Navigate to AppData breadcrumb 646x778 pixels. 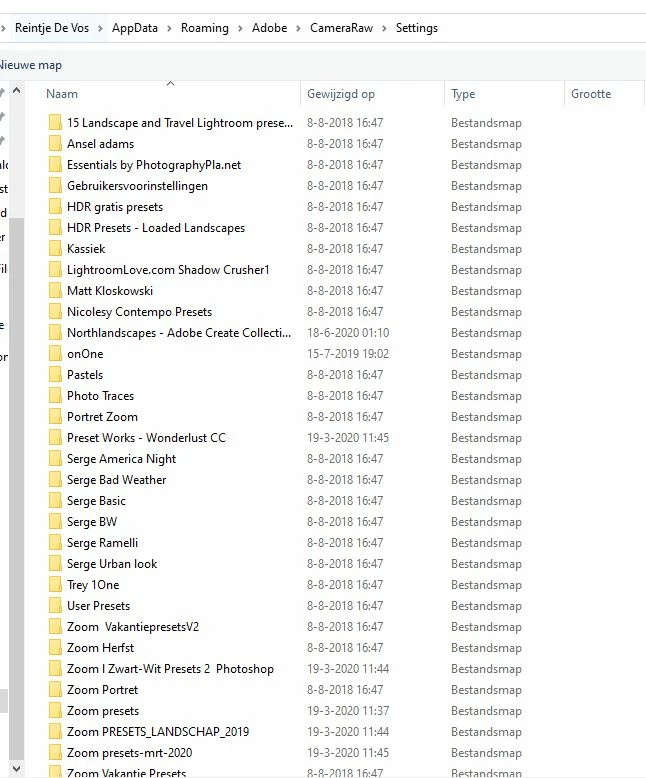134,28
